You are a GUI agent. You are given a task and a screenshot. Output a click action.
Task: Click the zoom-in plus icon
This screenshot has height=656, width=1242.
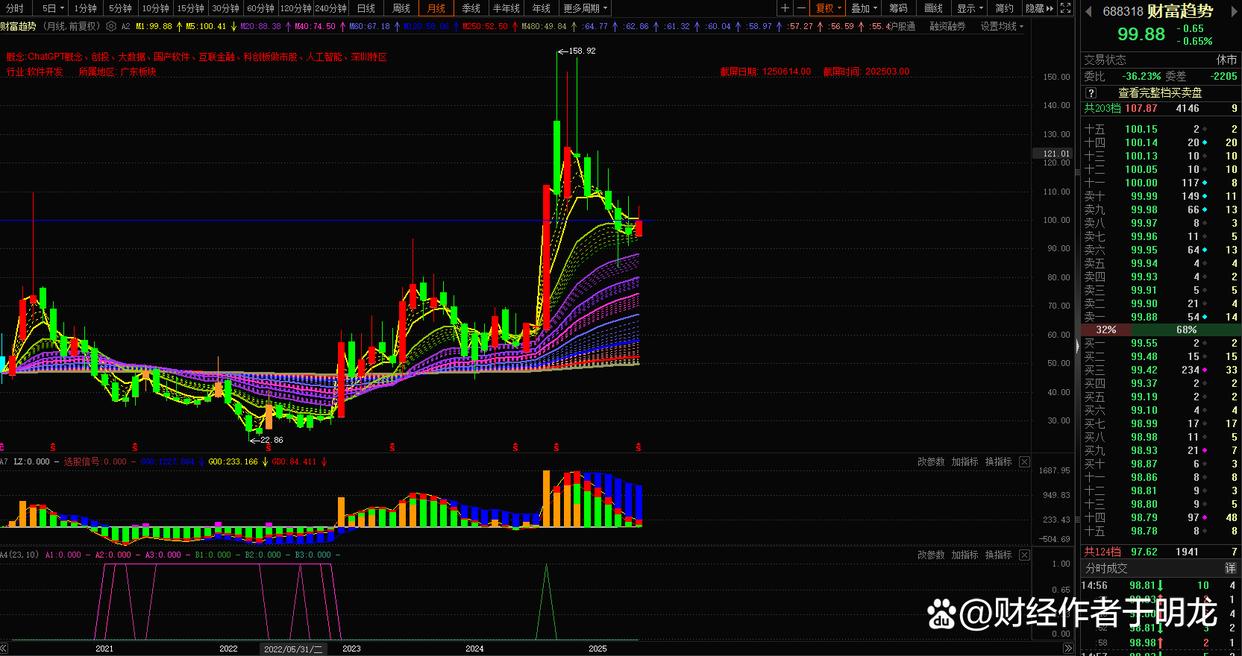(785, 8)
